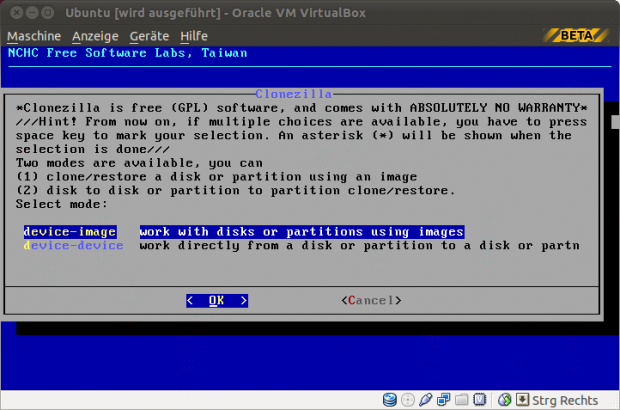
Task: Open the Hilfe menu
Action: [x=194, y=36]
